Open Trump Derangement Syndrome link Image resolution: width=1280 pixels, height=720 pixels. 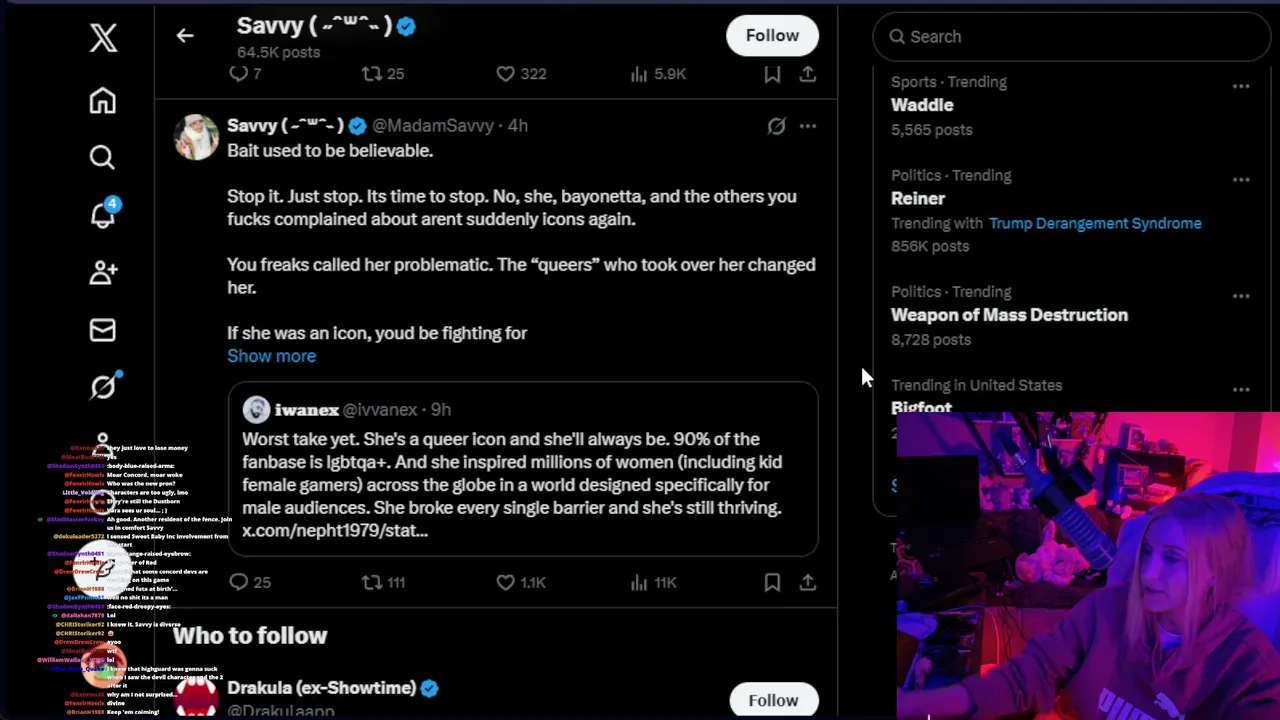click(1095, 223)
